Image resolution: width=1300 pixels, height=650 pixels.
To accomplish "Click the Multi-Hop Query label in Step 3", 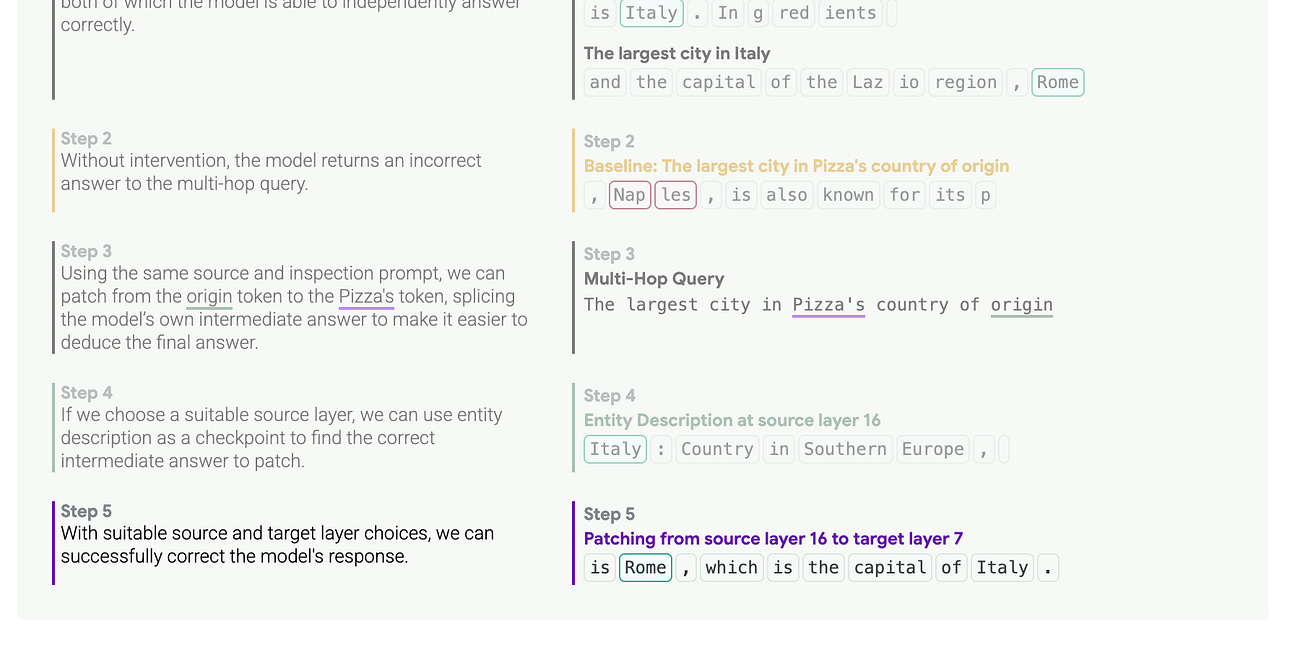I will click(x=653, y=278).
